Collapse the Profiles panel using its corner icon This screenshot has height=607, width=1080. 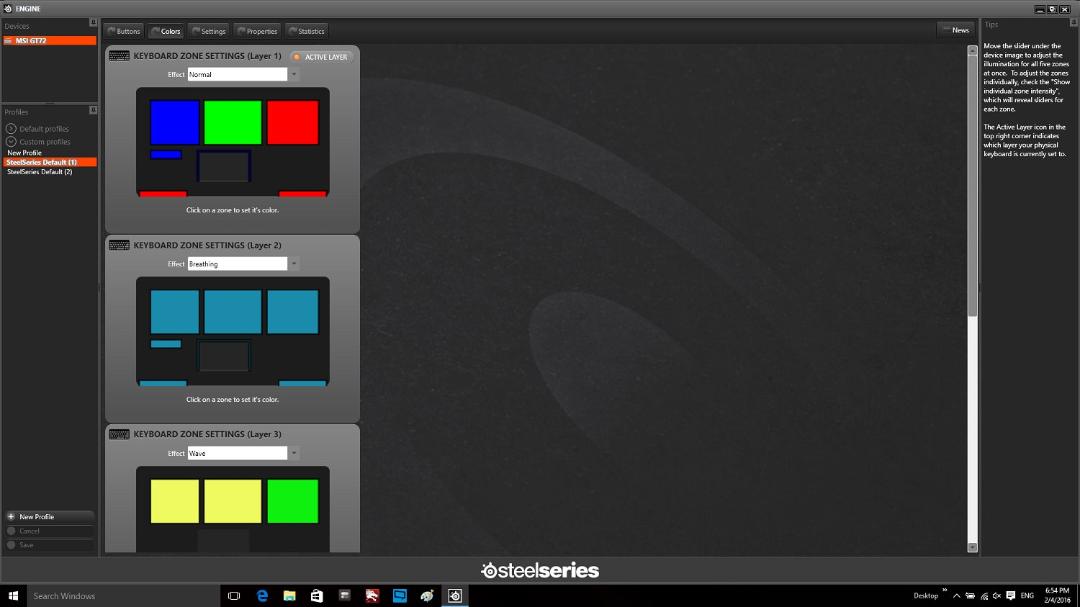coord(93,110)
